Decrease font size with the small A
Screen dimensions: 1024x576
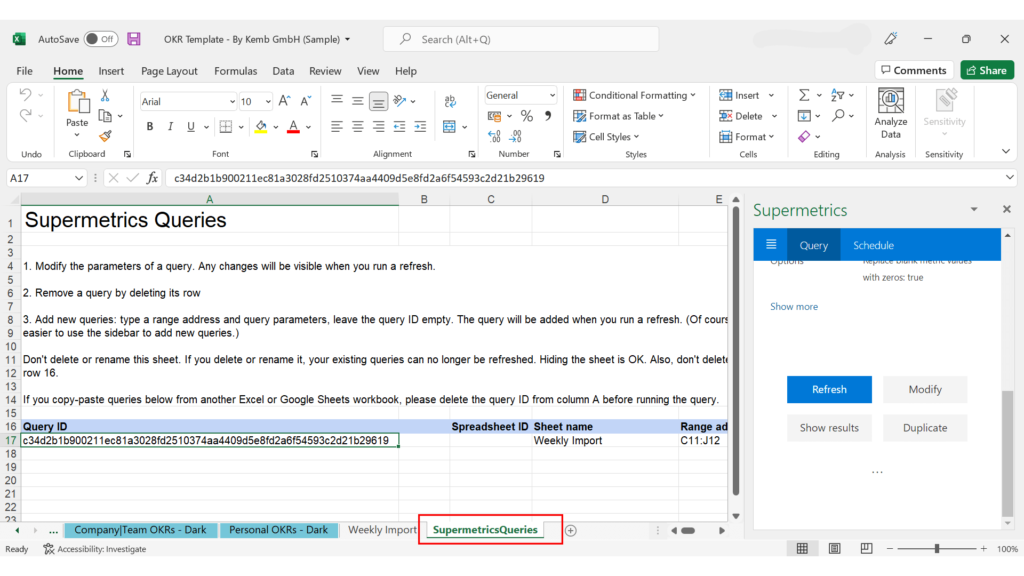click(305, 101)
